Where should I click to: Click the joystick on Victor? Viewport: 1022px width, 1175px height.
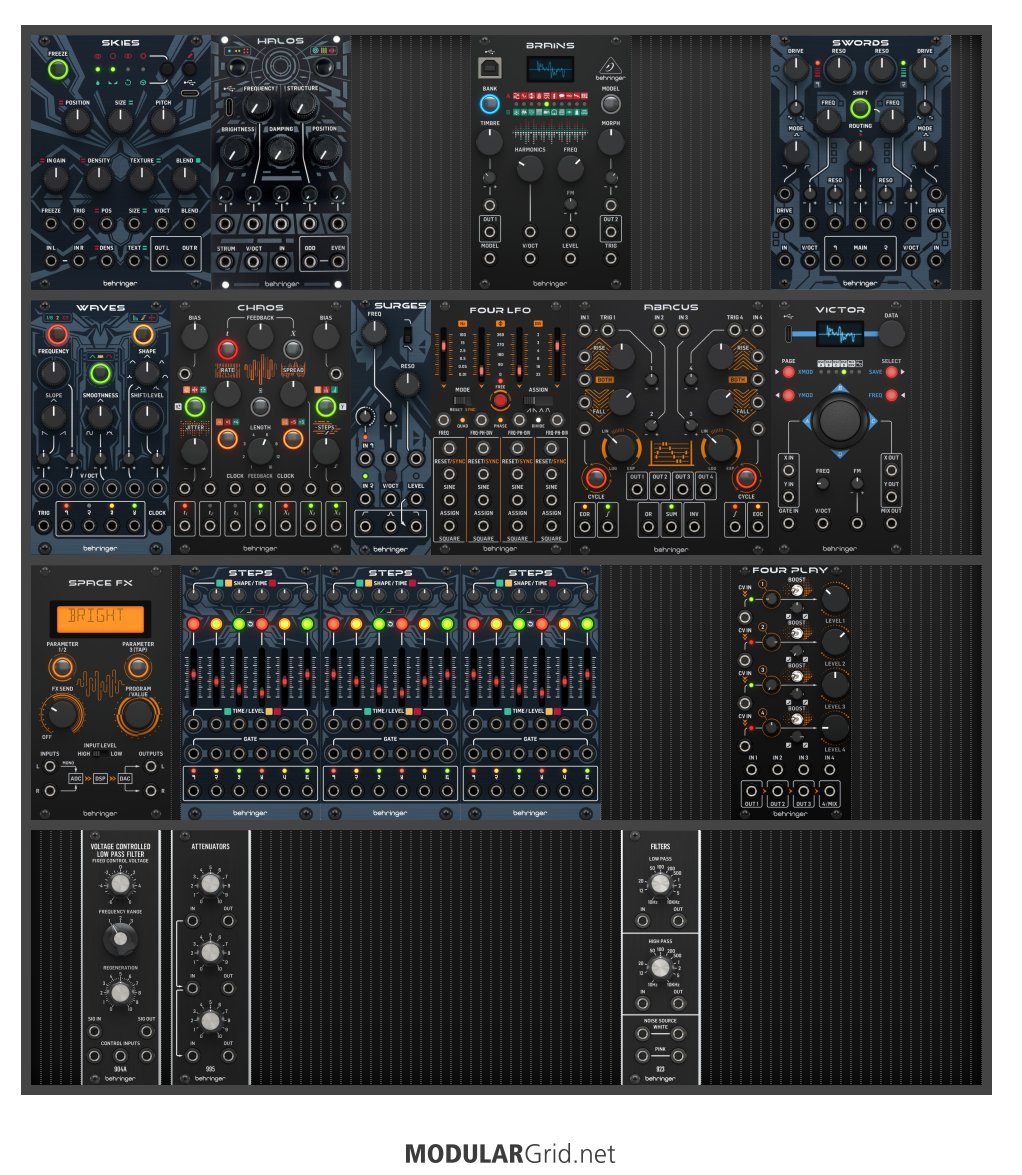[839, 420]
